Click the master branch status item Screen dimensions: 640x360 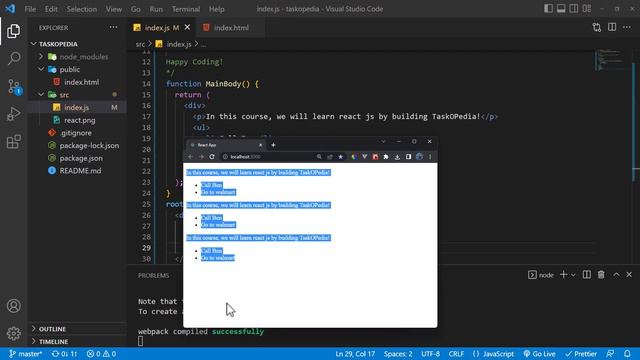click(25, 353)
